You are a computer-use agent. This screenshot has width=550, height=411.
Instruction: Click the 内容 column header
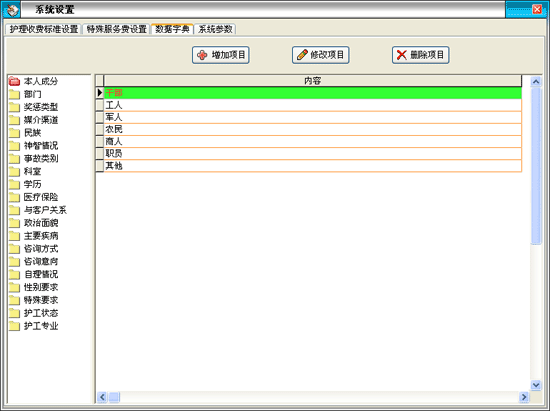click(x=313, y=81)
